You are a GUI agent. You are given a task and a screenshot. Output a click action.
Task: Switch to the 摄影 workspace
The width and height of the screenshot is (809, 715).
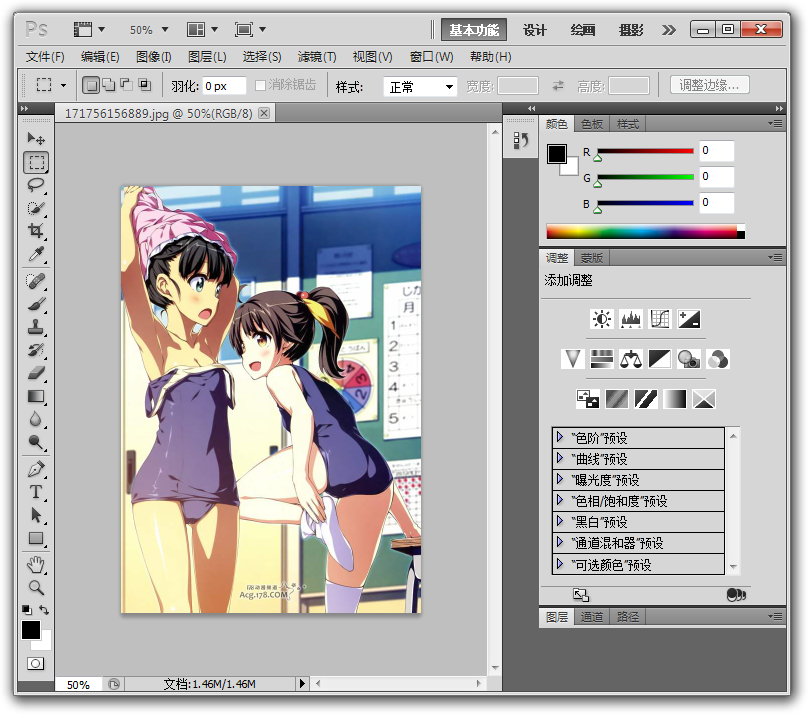coord(631,30)
